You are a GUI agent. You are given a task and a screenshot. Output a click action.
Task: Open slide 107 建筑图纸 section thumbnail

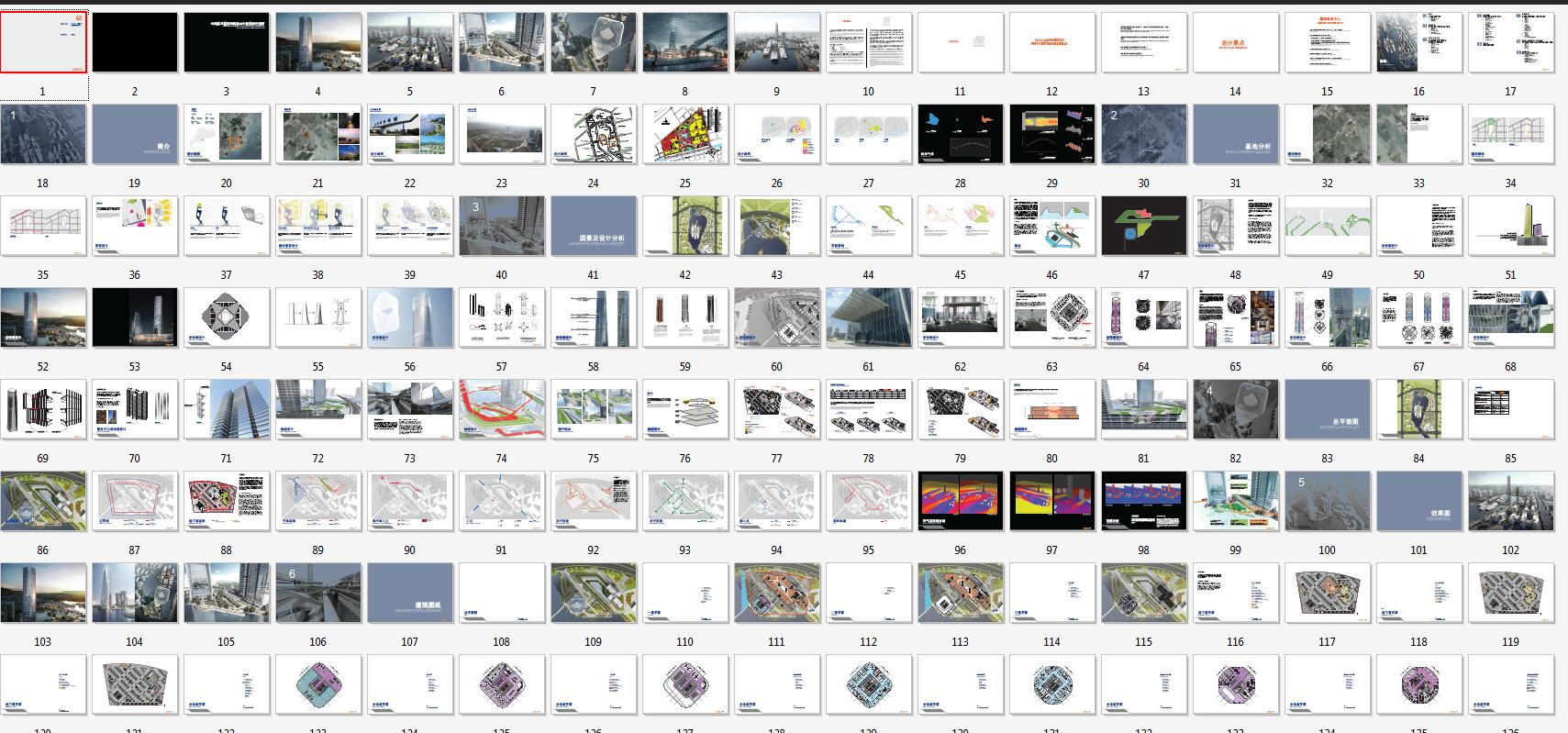pos(410,593)
